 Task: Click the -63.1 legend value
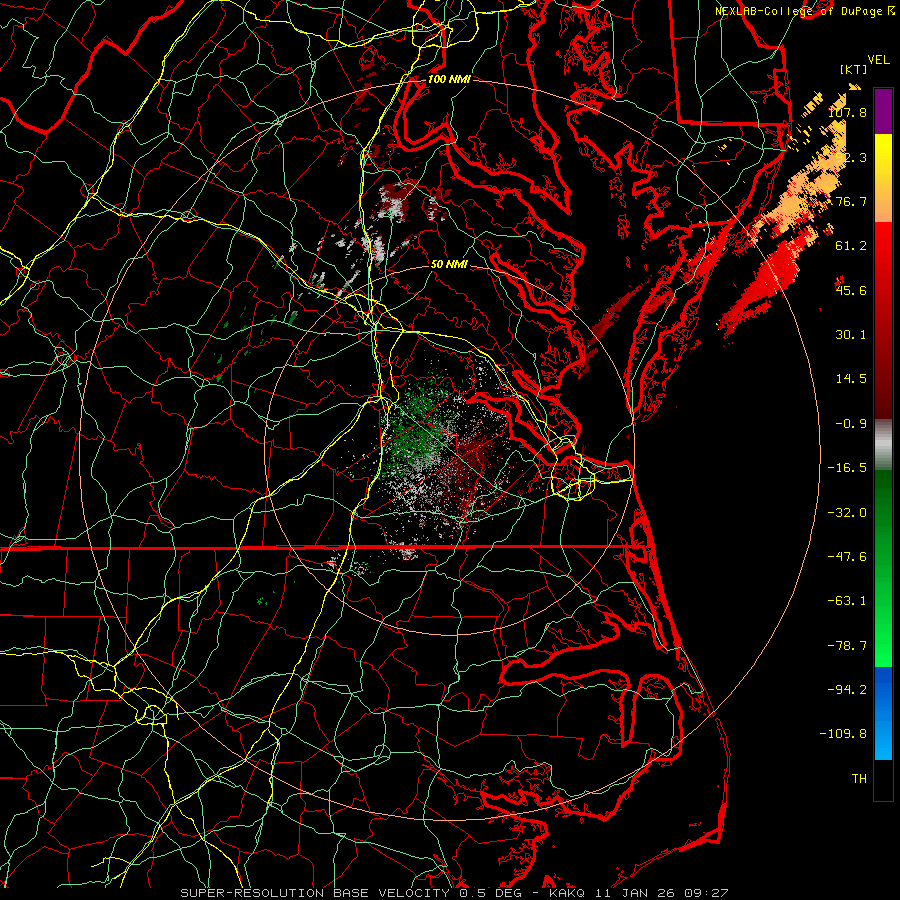[x=847, y=601]
